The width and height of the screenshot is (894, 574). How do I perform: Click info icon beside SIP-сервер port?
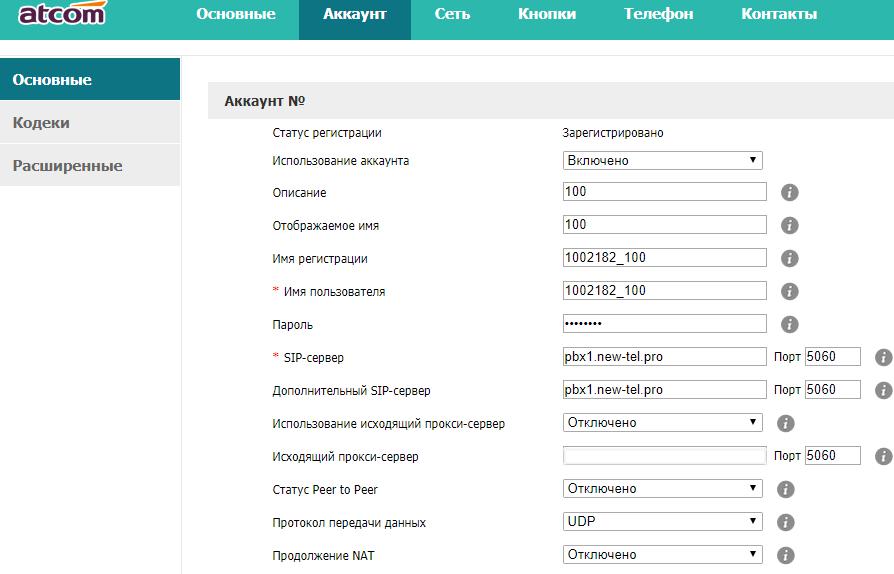pyautogui.click(x=883, y=357)
